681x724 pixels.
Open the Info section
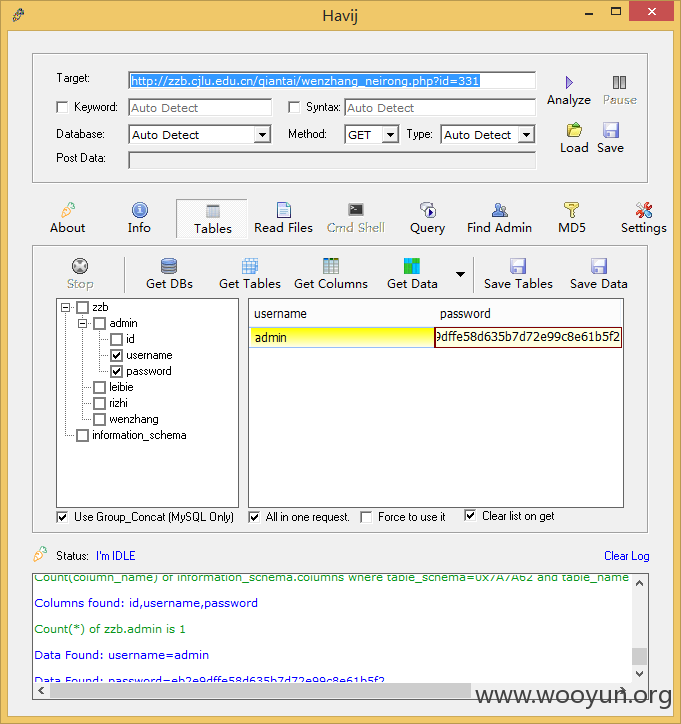pyautogui.click(x=139, y=218)
